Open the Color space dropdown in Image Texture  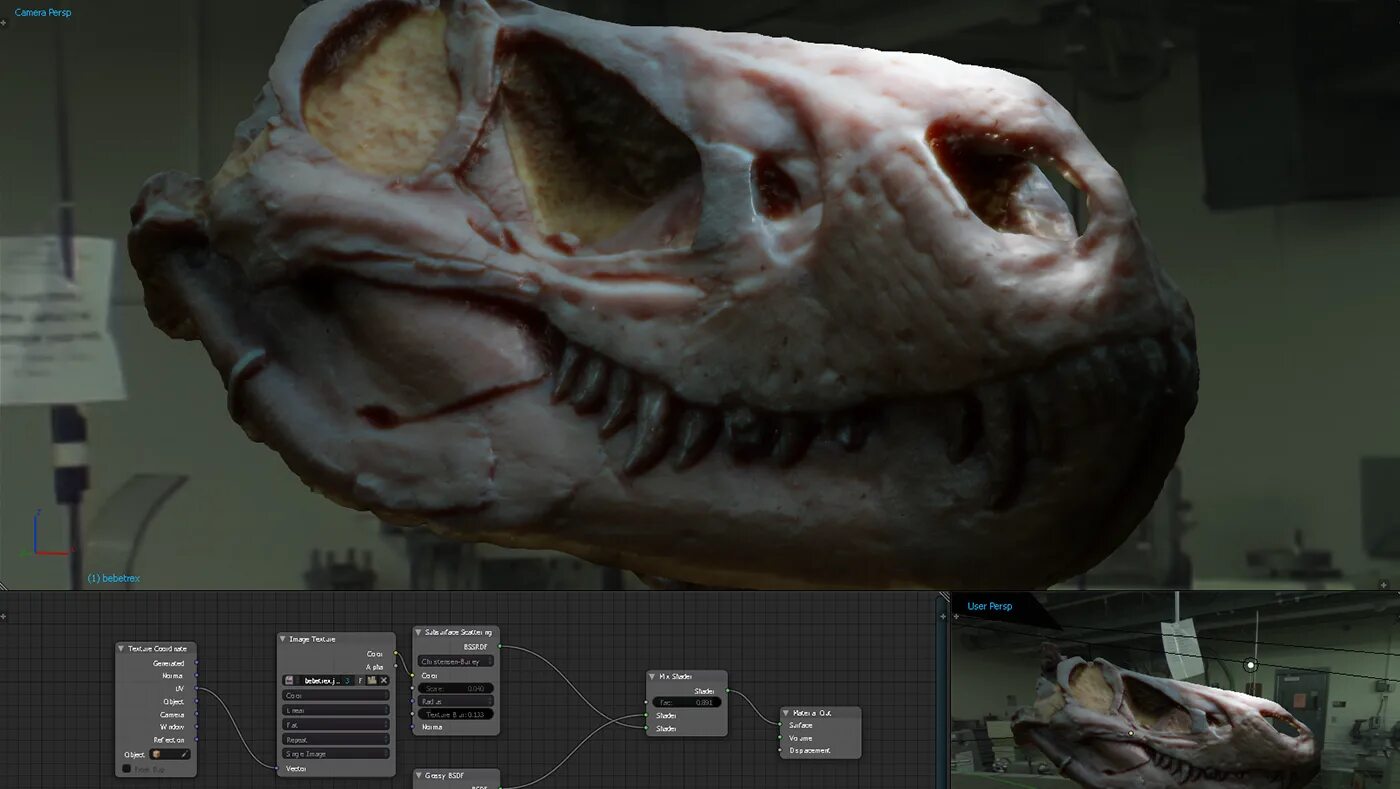coord(335,695)
